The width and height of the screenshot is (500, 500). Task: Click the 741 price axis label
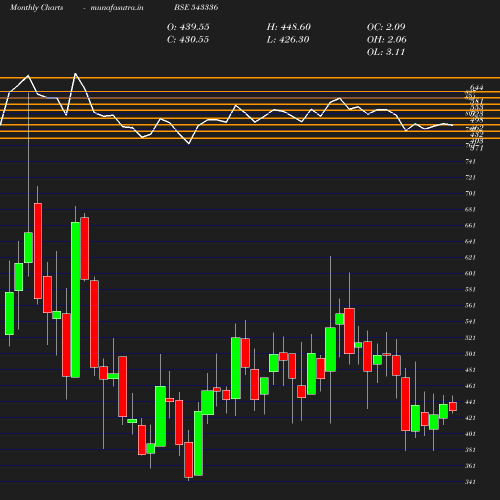click(x=470, y=162)
